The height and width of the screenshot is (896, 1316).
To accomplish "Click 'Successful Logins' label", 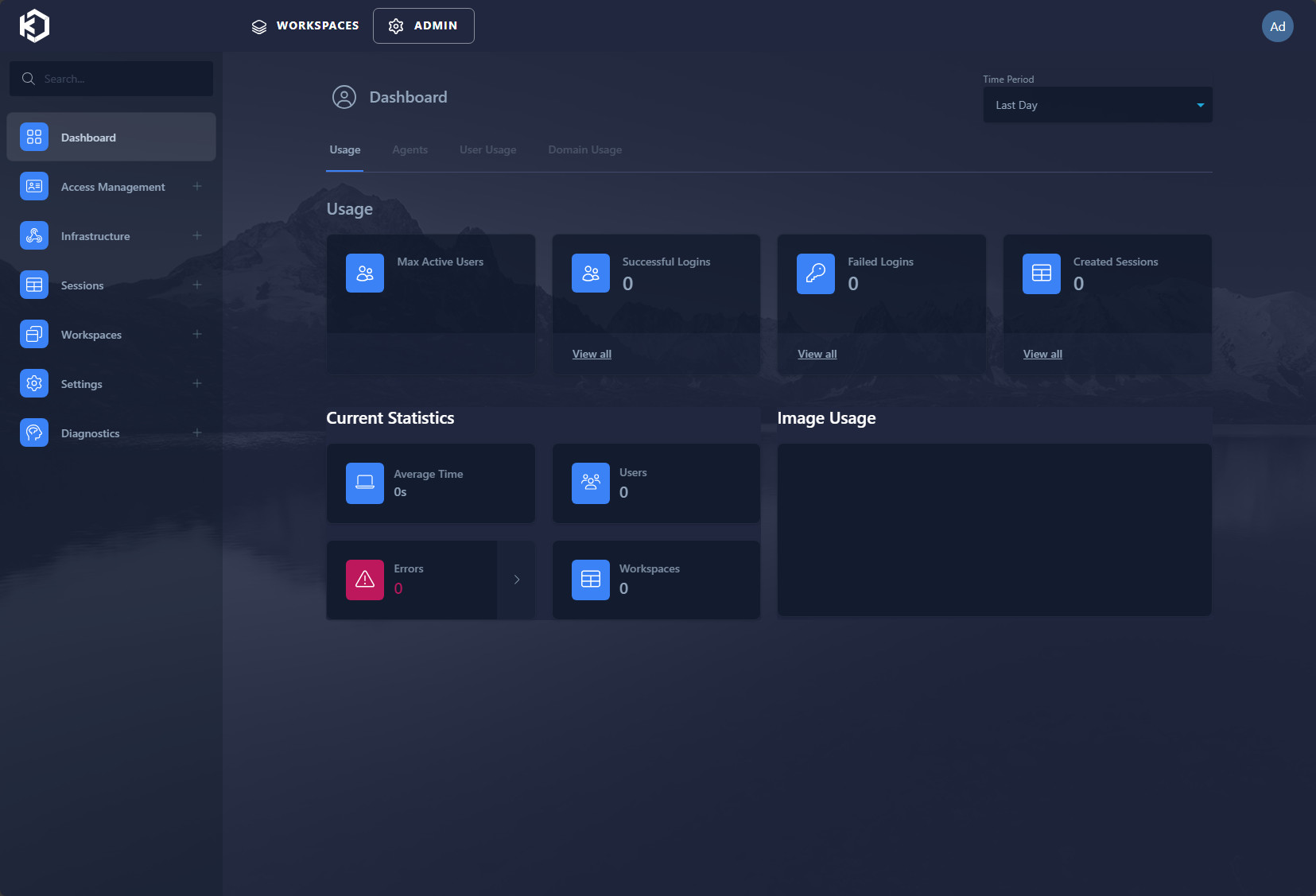I will 666,262.
